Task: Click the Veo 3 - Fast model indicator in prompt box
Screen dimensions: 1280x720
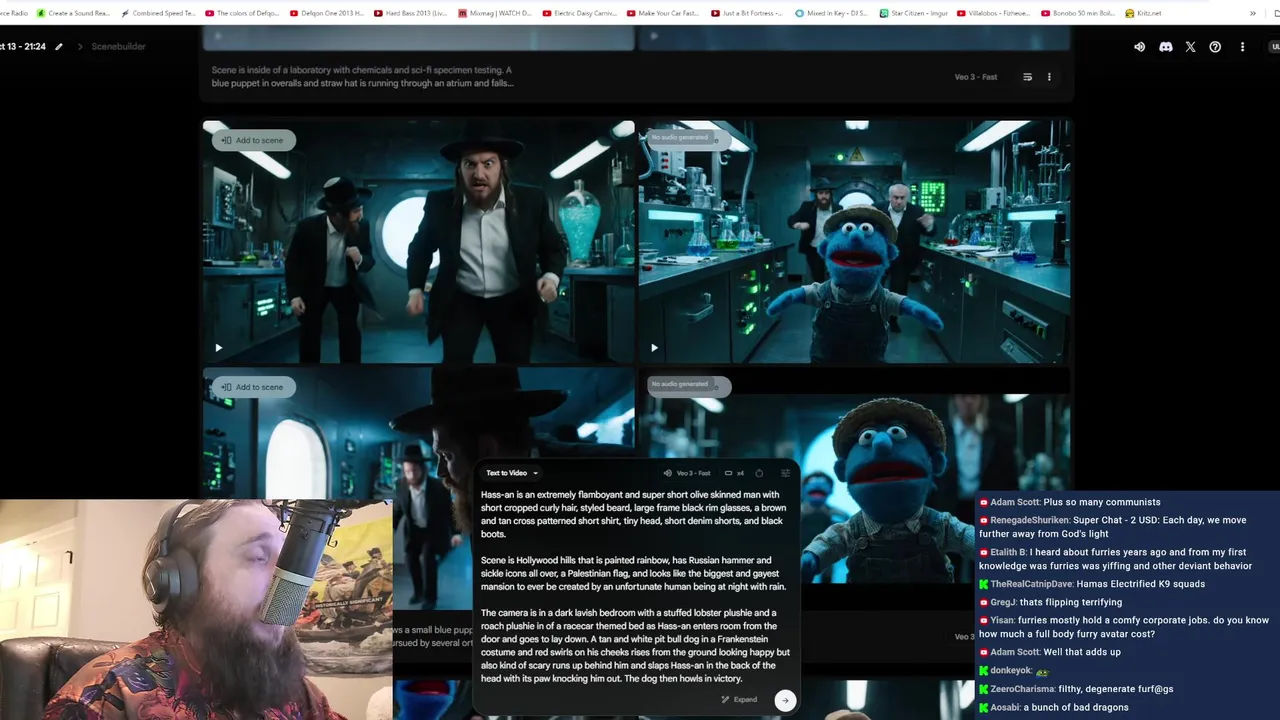Action: coord(687,473)
